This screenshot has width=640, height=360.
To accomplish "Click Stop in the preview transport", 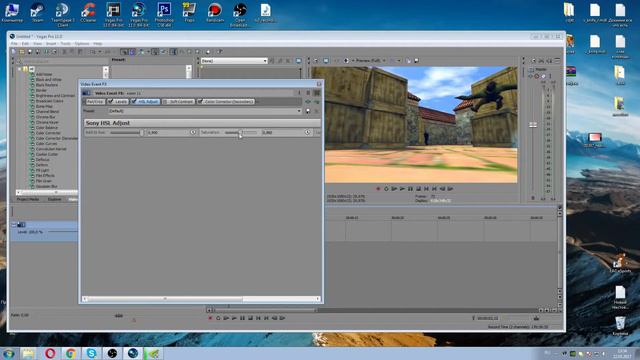I will click(x=418, y=189).
